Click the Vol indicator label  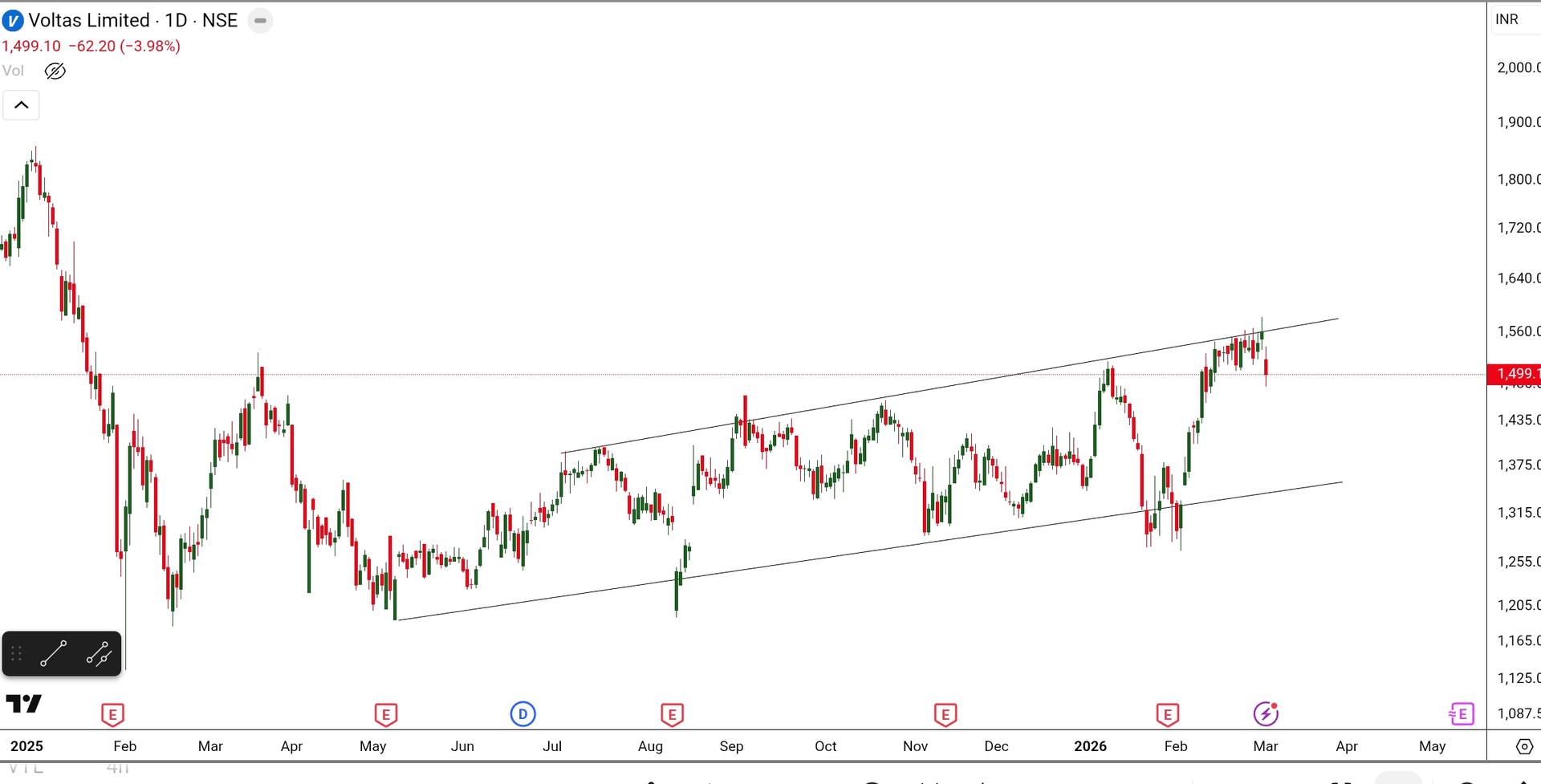(x=13, y=71)
